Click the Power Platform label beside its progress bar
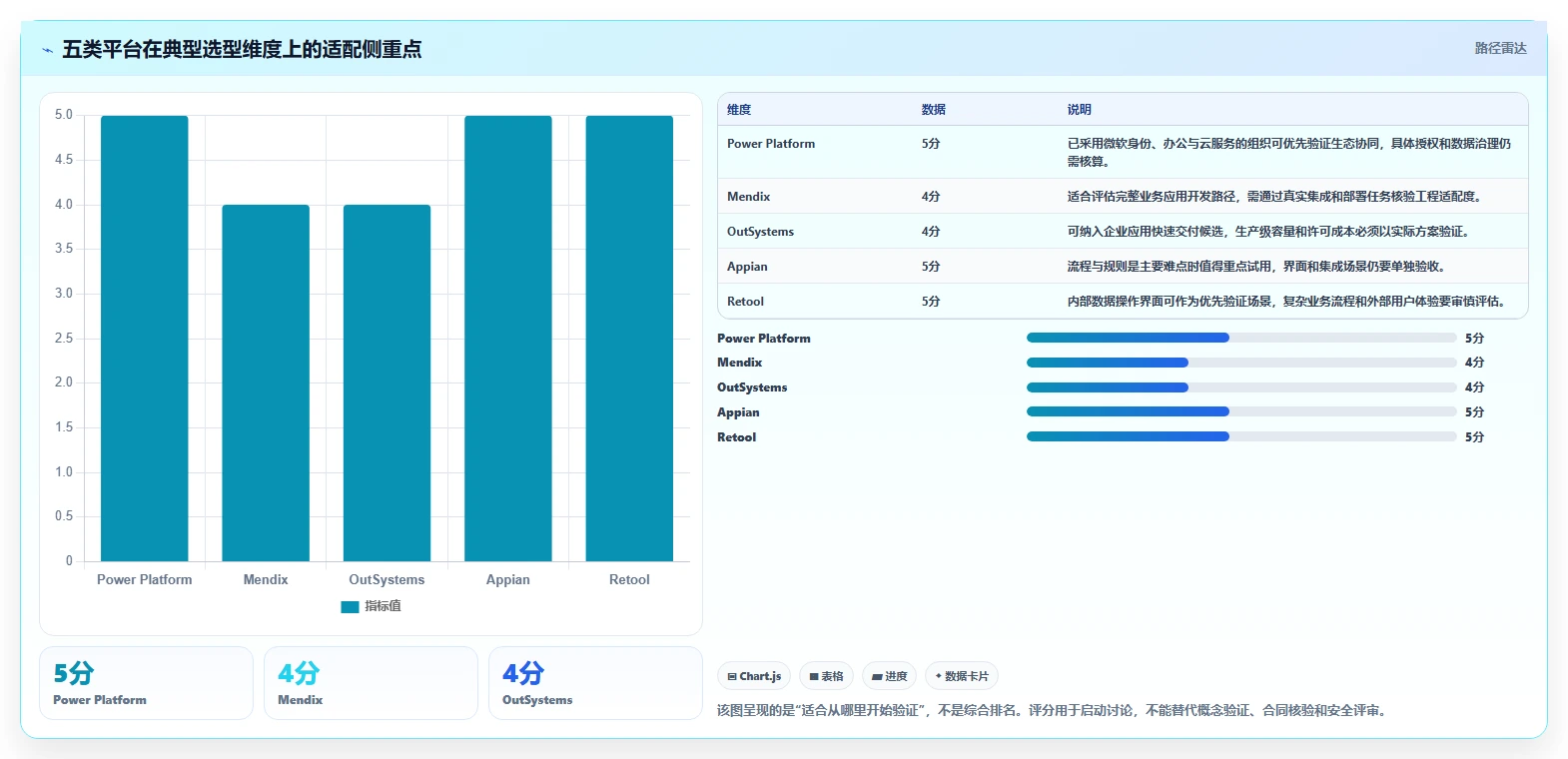 pos(764,339)
